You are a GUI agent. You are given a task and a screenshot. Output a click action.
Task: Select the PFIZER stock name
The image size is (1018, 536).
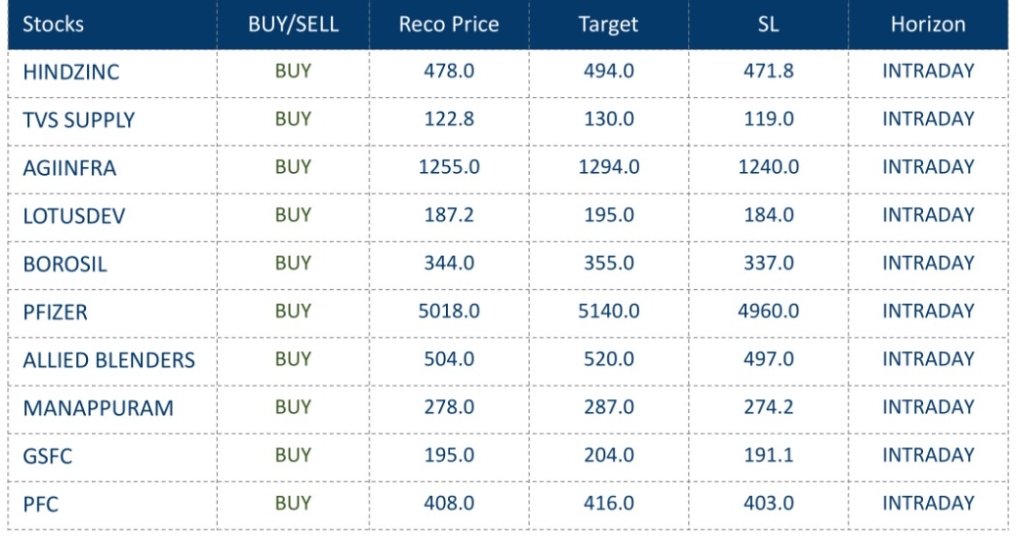(55, 312)
